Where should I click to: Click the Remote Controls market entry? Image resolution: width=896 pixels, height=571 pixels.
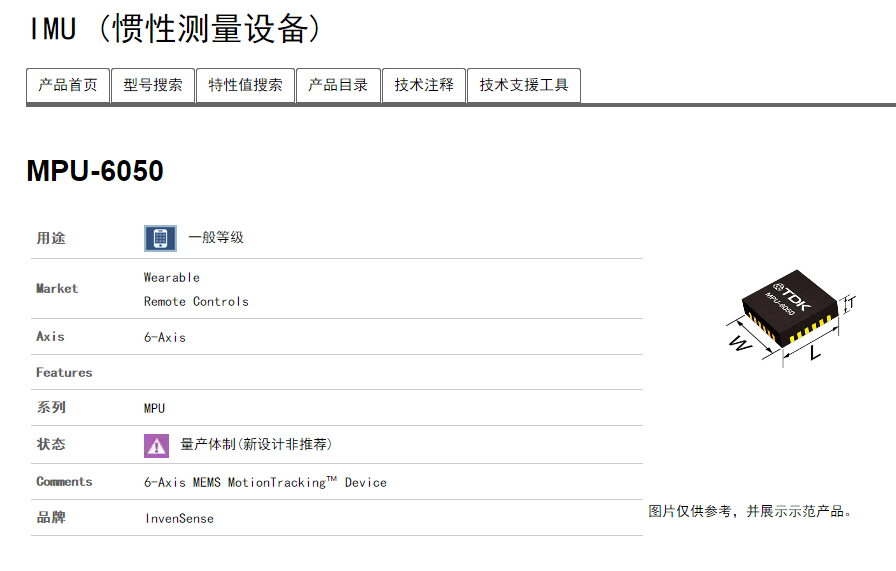tap(196, 301)
